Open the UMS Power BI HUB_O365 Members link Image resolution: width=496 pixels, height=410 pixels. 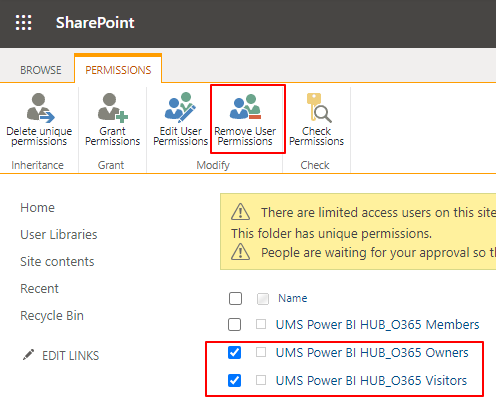point(377,324)
